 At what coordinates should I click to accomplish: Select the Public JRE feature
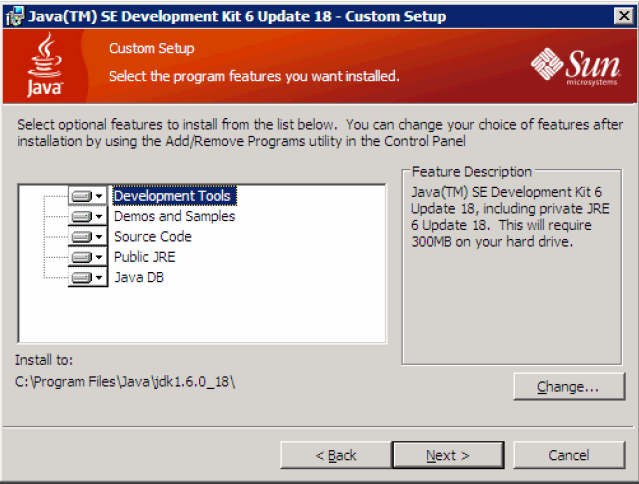click(145, 257)
